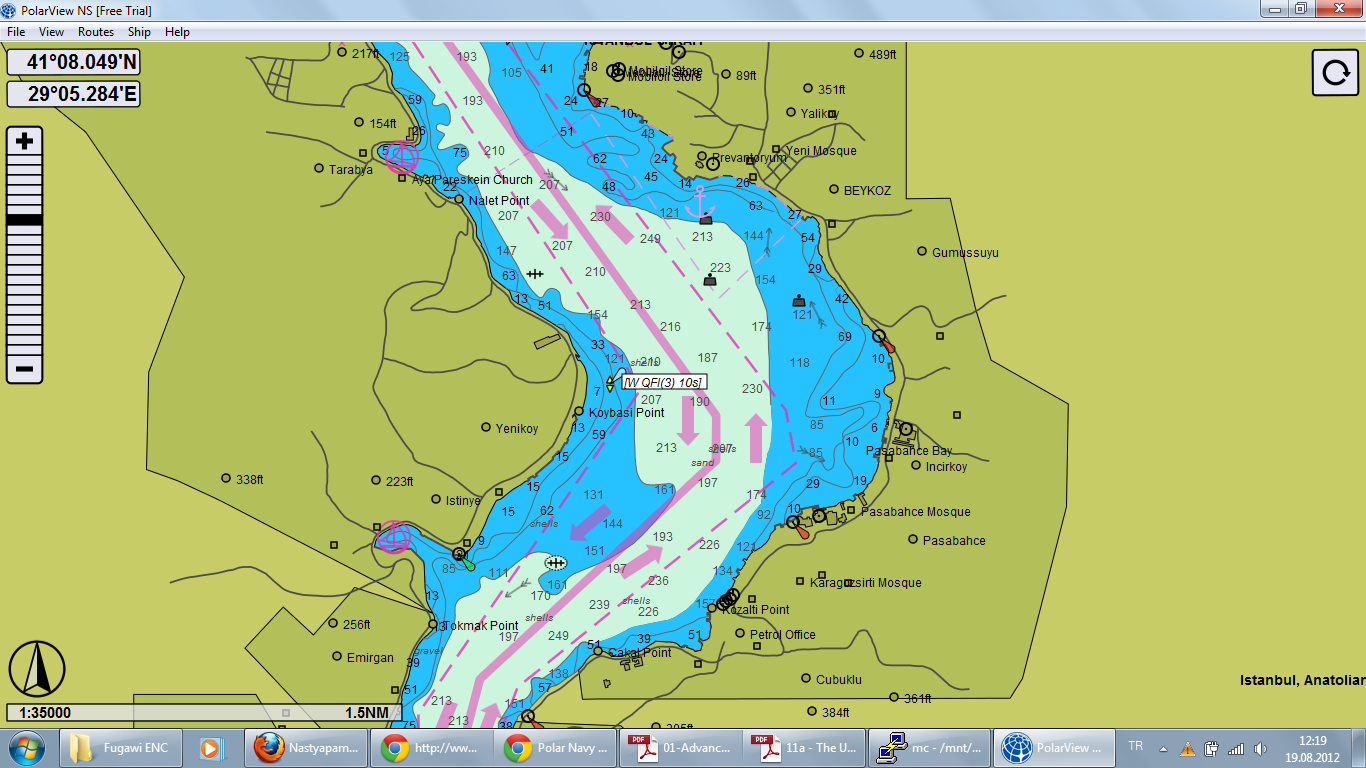Click the magenta anchorage anchor symbol
This screenshot has width=1366, height=768.
point(699,200)
